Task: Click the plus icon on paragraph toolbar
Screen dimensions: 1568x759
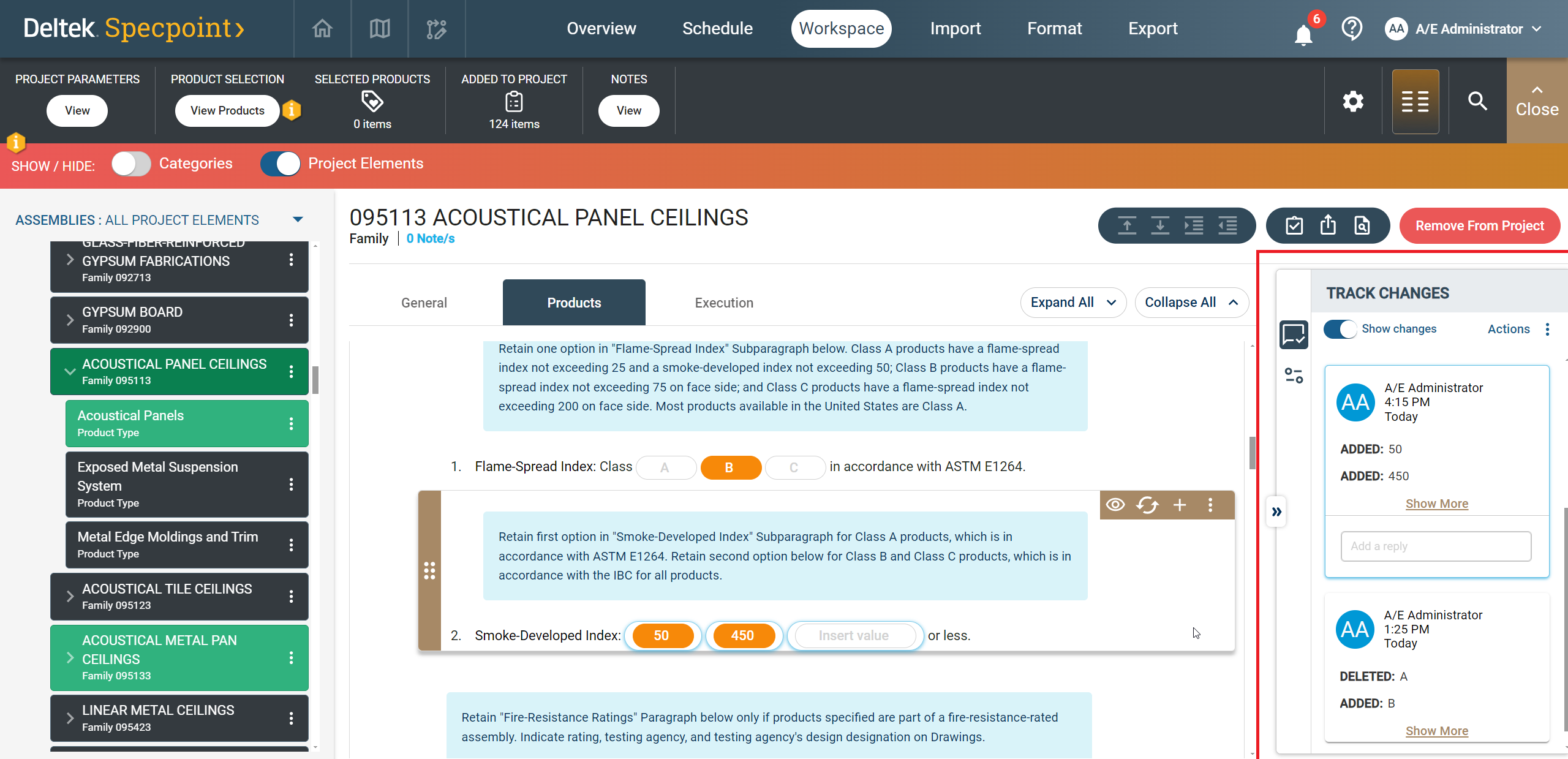Action: (x=1180, y=505)
